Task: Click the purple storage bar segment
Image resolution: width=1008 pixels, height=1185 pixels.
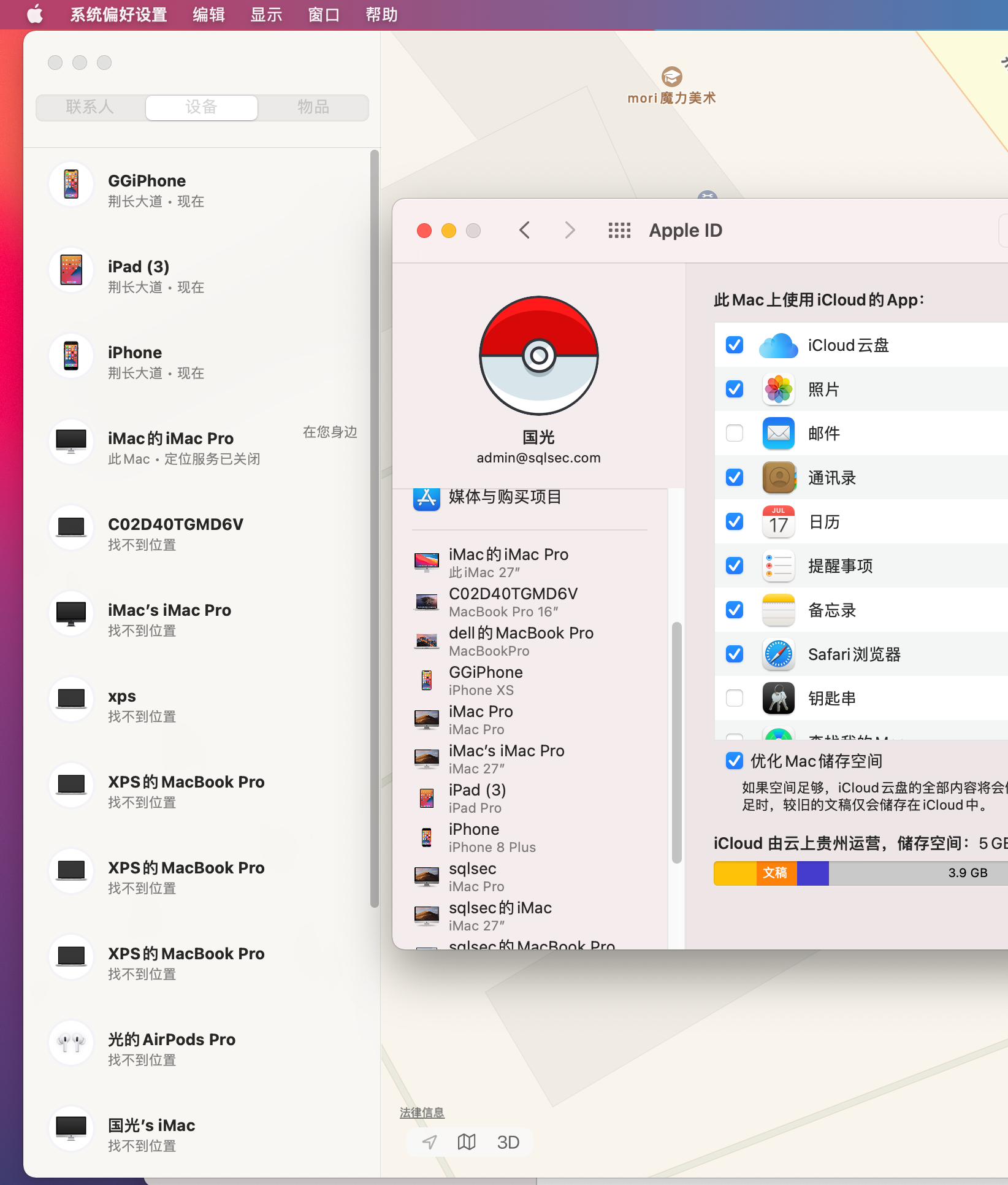Action: point(813,873)
